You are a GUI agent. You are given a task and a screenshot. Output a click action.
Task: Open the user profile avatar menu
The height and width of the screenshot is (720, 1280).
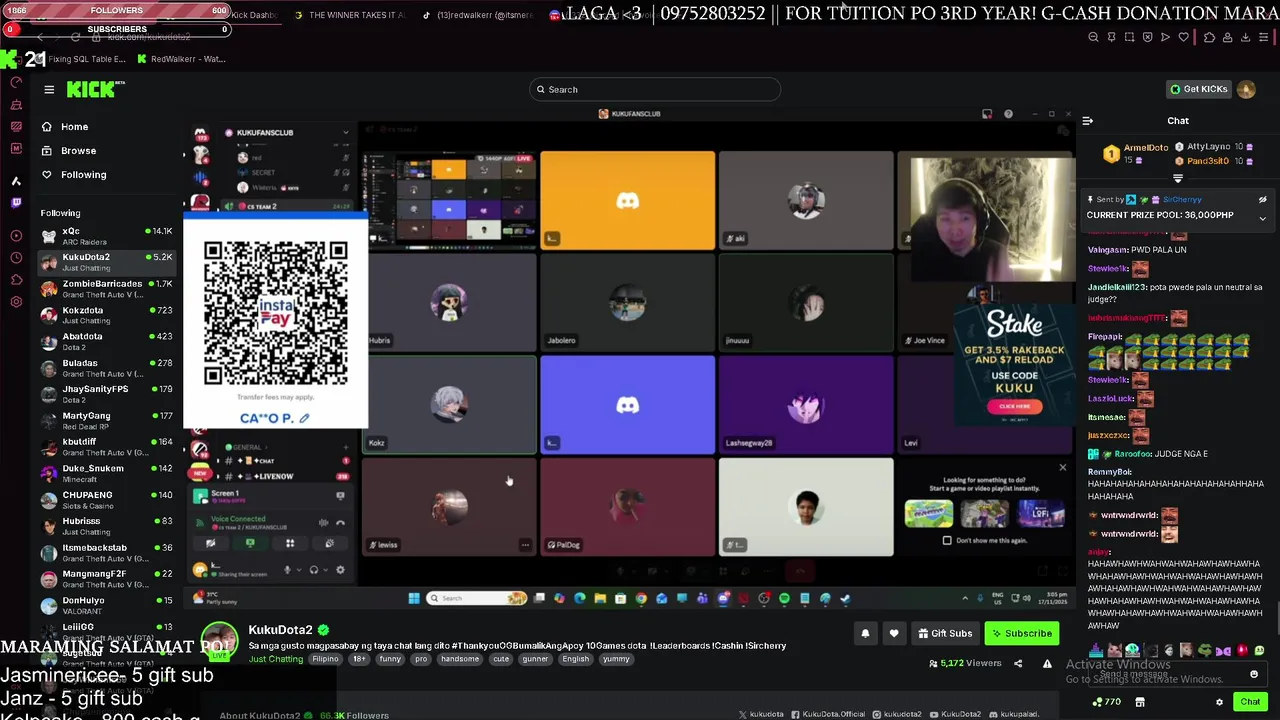coord(1246,89)
